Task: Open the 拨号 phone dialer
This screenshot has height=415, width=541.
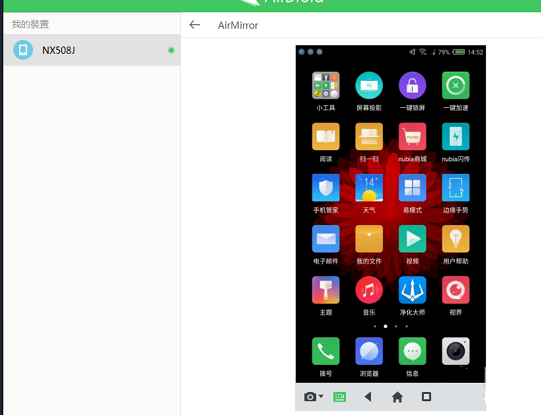Action: click(326, 351)
